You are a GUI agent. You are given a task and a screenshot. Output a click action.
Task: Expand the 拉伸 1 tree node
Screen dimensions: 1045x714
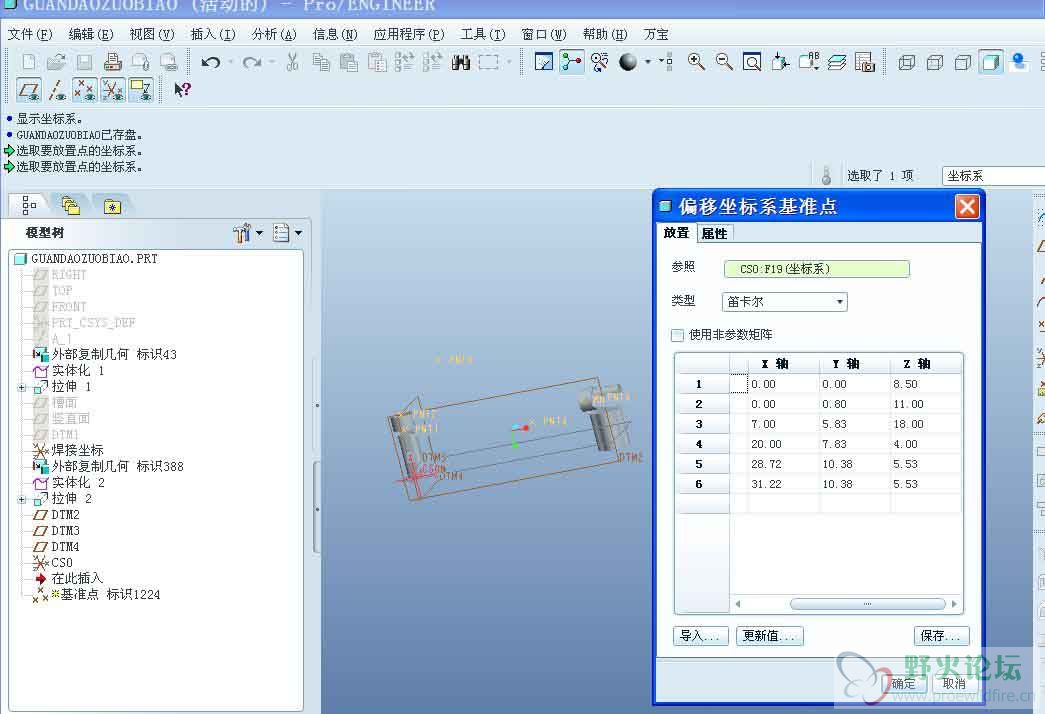coord(22,387)
